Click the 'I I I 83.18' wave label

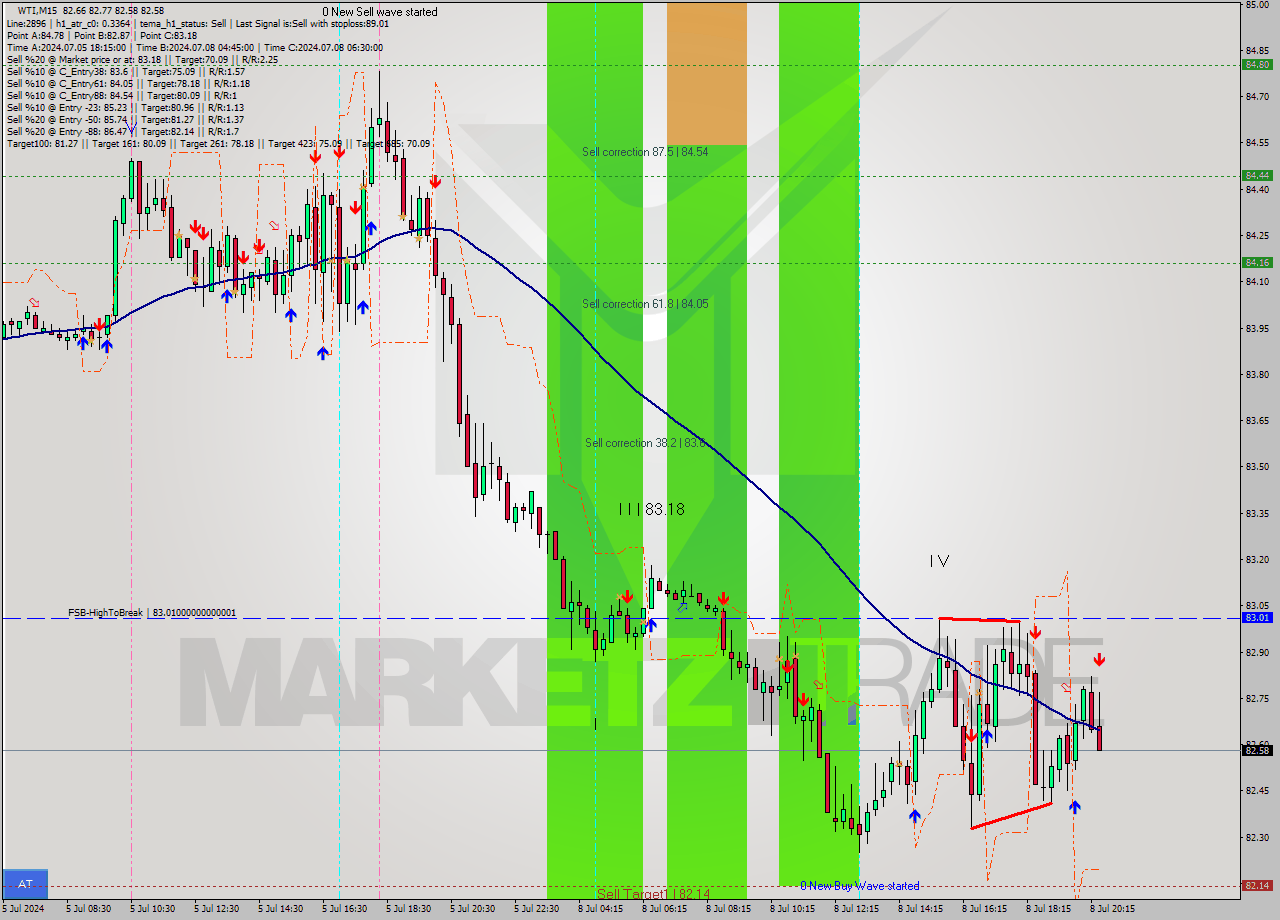pyautogui.click(x=651, y=509)
